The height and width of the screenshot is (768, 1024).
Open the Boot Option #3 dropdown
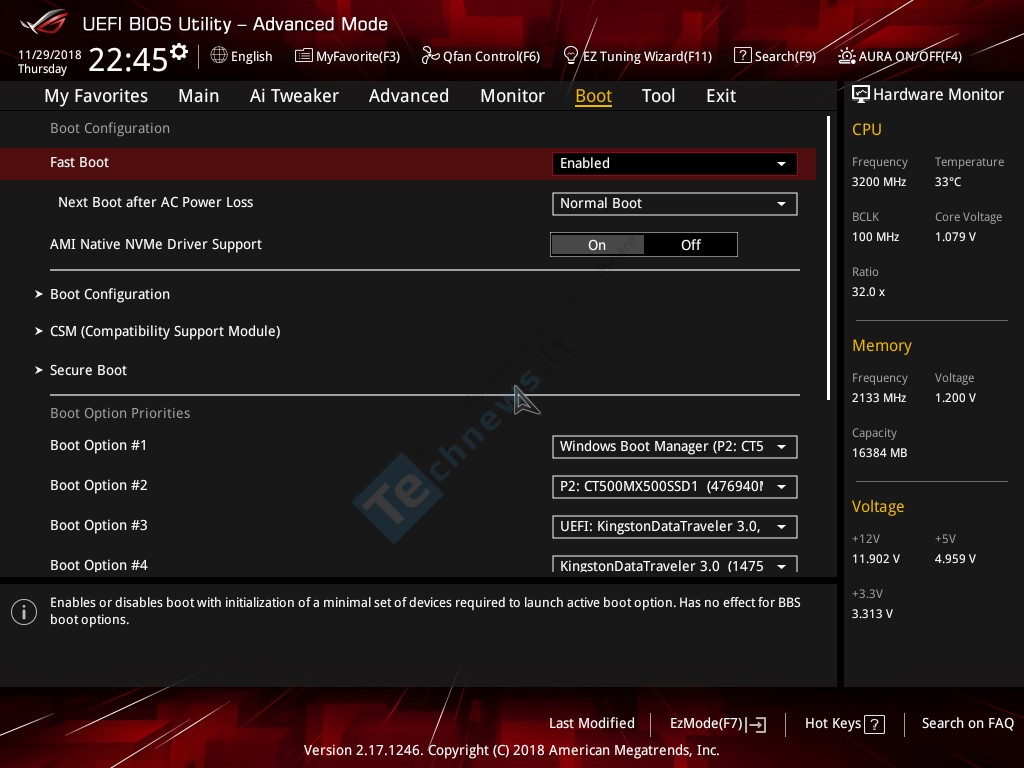coord(675,527)
